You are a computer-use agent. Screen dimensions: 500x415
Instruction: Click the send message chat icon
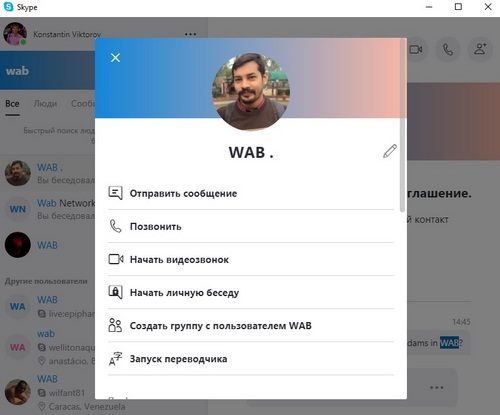click(115, 193)
